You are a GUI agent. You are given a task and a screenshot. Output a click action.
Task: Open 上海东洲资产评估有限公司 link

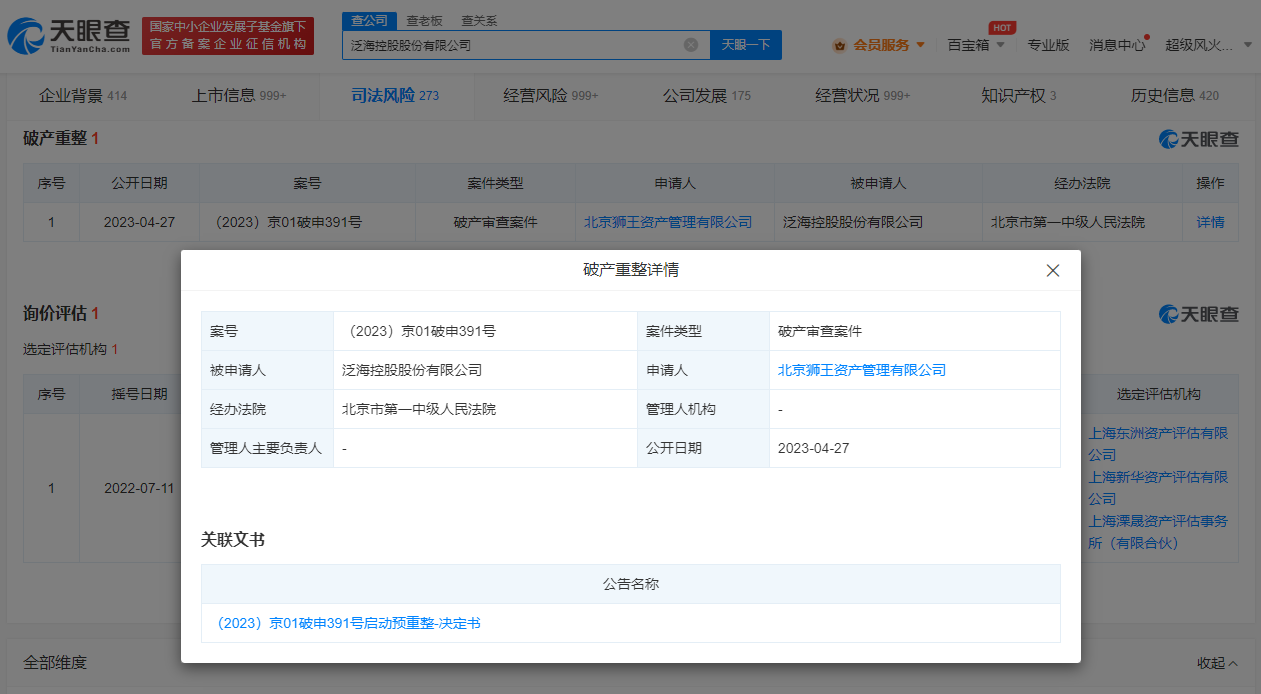(1158, 444)
